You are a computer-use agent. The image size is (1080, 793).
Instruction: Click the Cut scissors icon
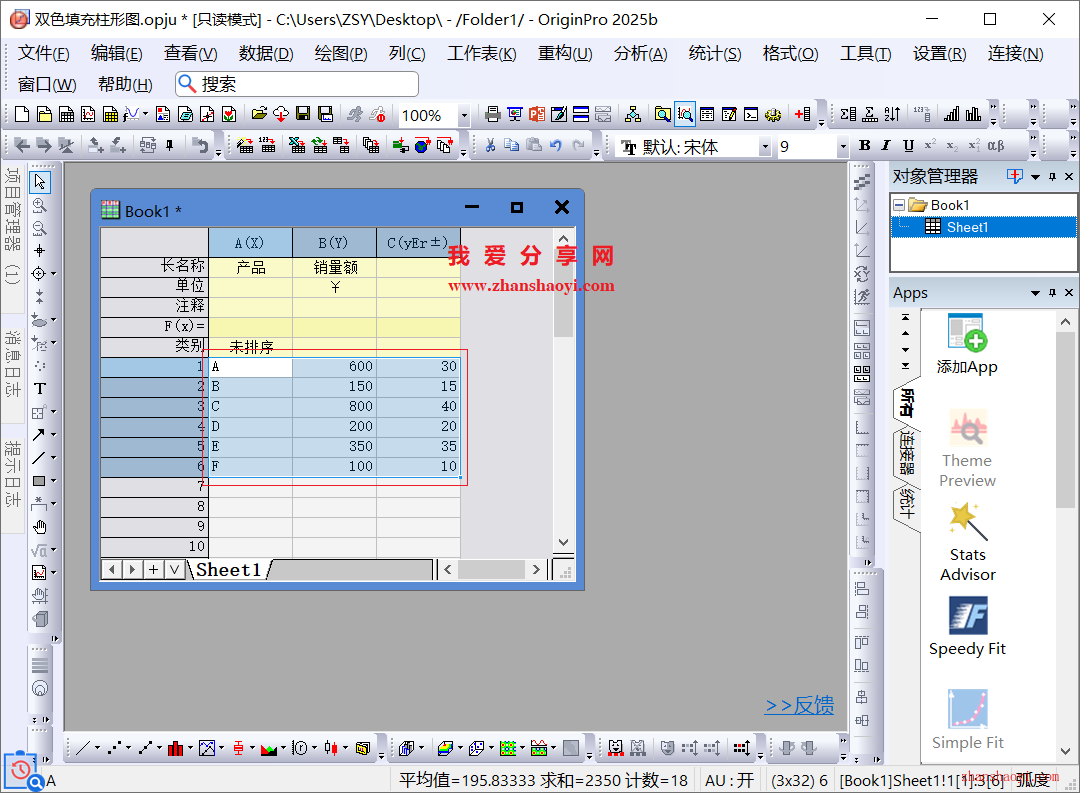point(490,146)
